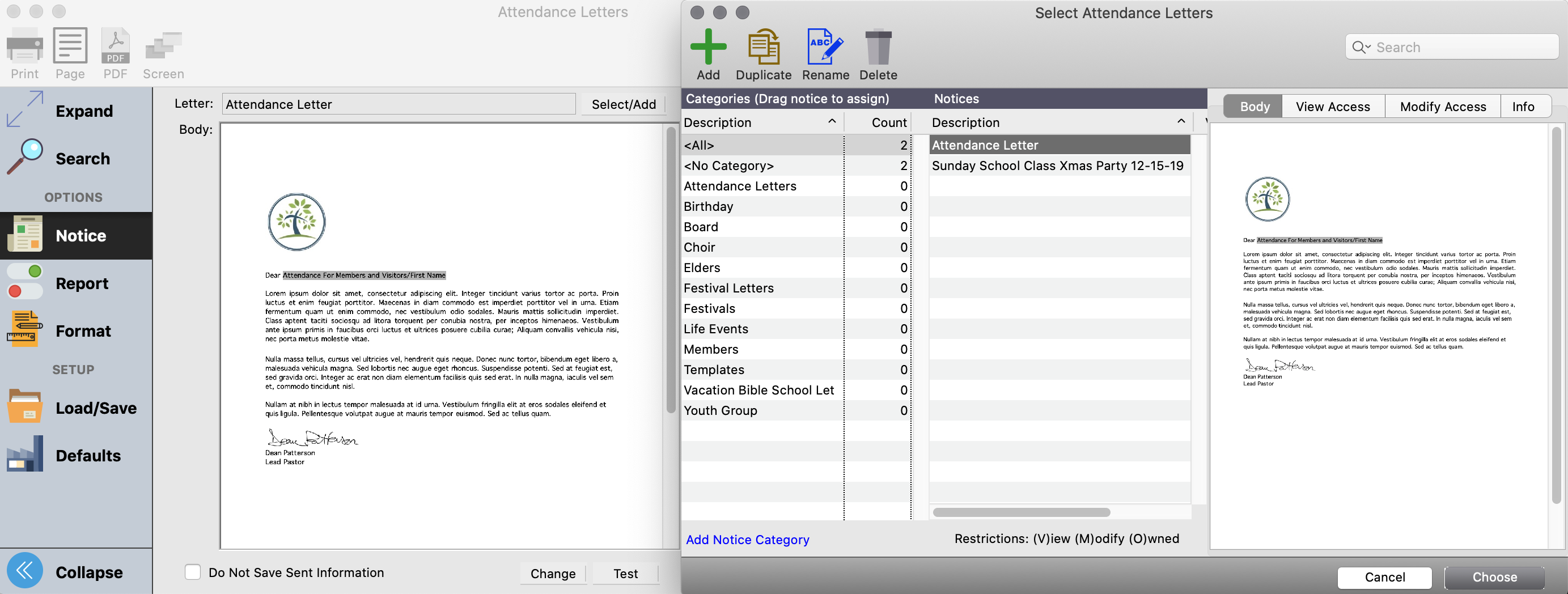Click the Delete trash icon
Viewport: 1568px width, 594px height.
click(878, 49)
